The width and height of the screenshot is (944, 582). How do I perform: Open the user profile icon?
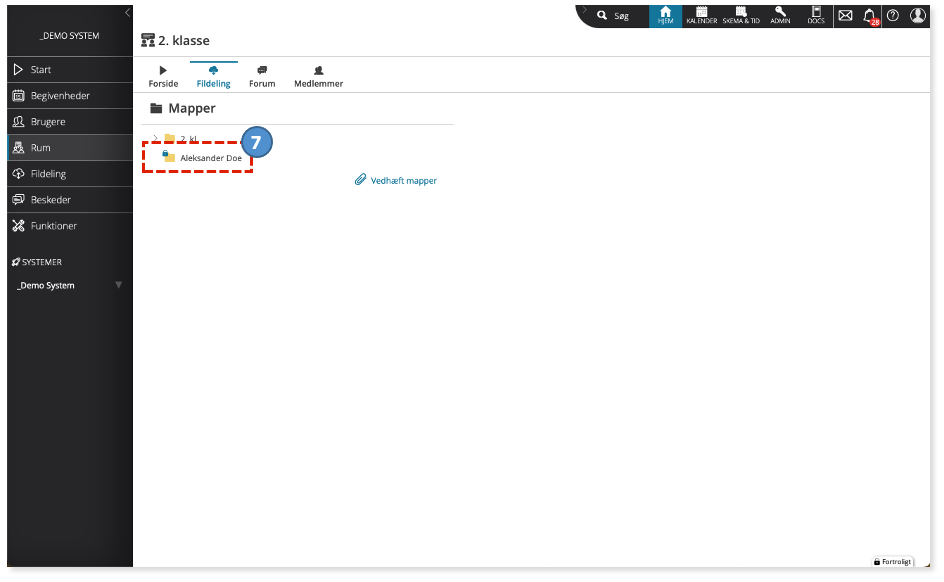tap(918, 16)
